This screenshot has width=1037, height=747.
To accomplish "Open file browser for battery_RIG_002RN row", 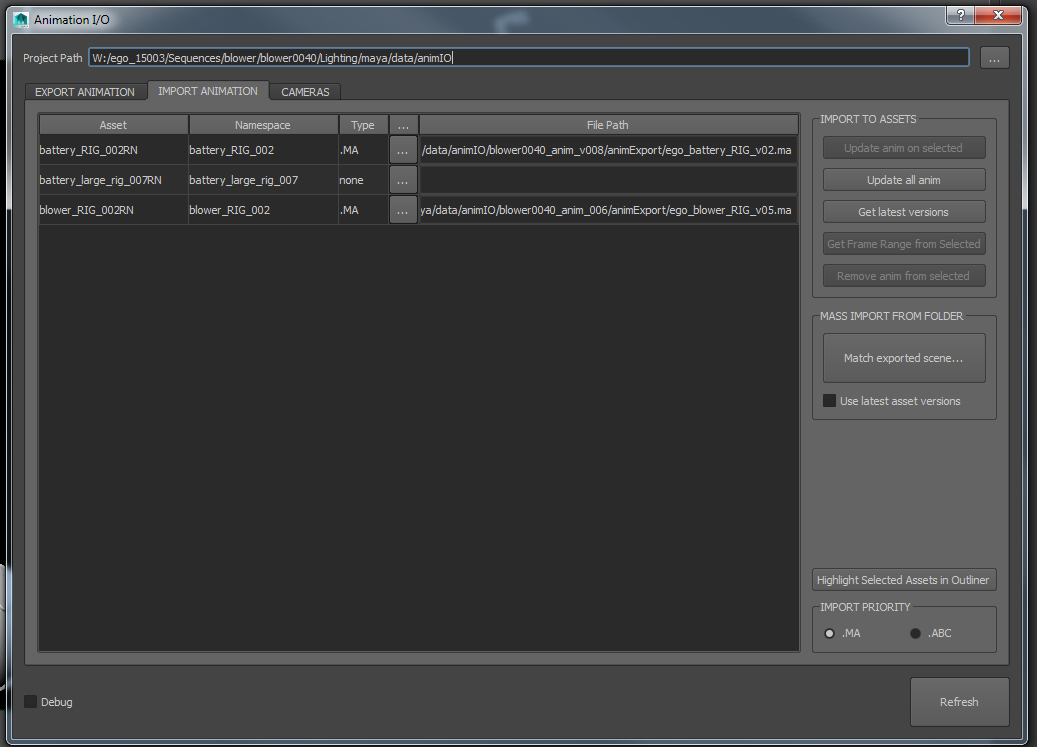I will [x=403, y=150].
